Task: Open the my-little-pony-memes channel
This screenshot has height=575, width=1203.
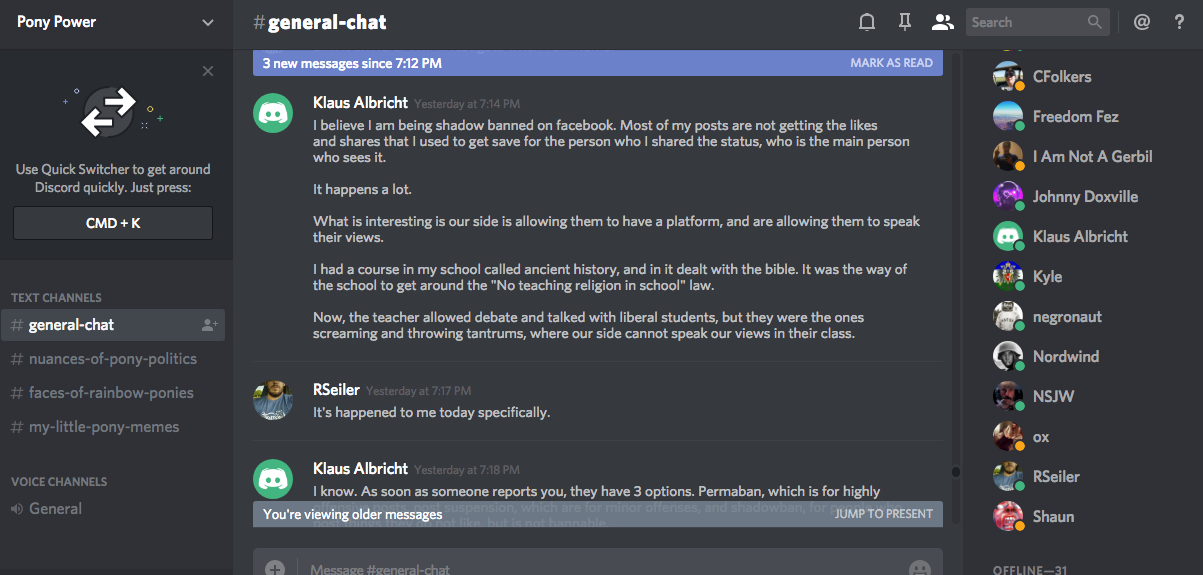Action: pos(104,427)
